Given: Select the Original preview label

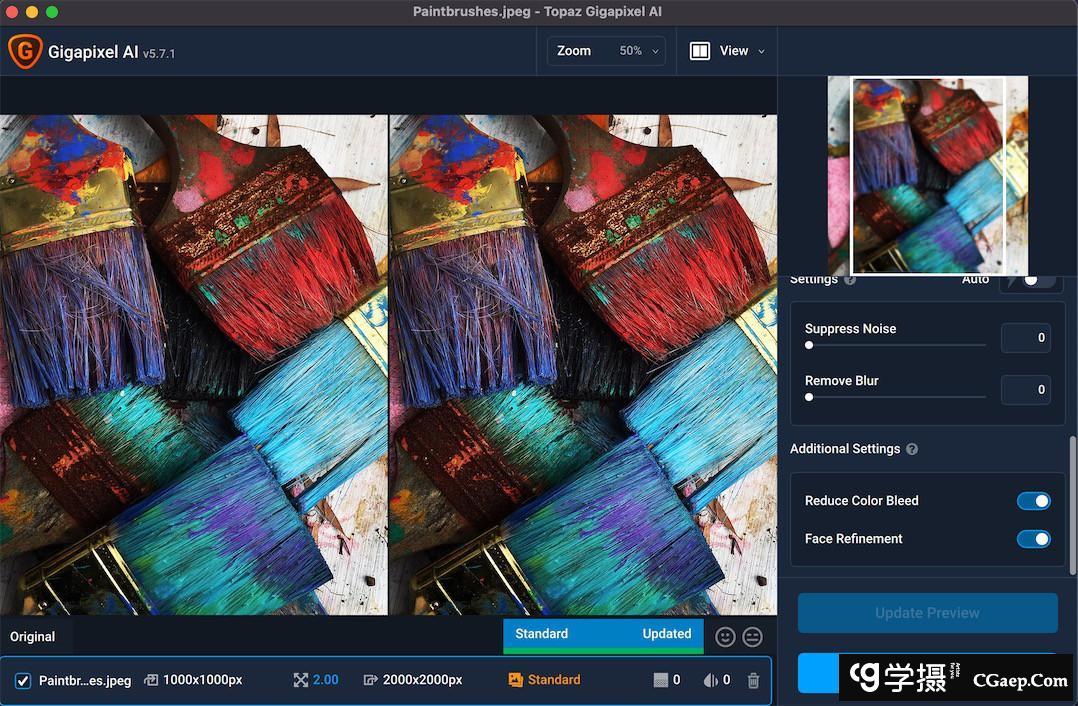Looking at the screenshot, I should [33, 637].
